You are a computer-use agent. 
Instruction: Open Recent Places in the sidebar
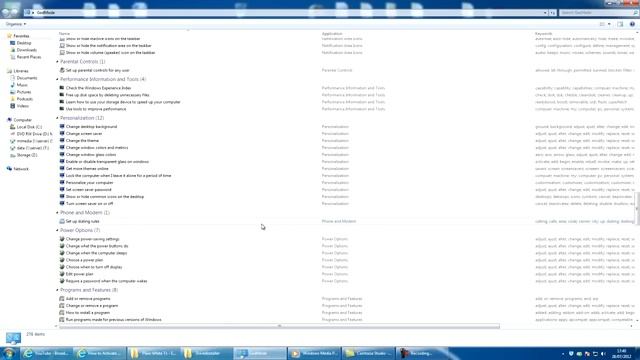click(x=29, y=57)
